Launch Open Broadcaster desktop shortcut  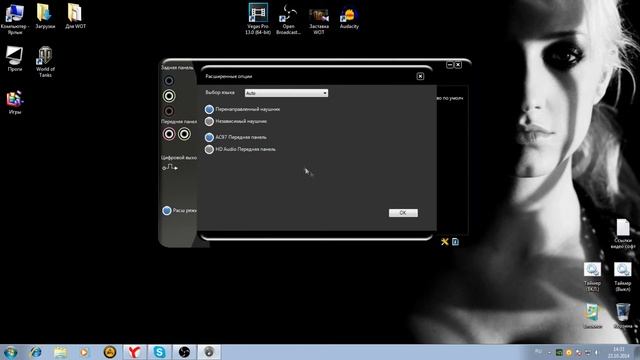(x=288, y=19)
